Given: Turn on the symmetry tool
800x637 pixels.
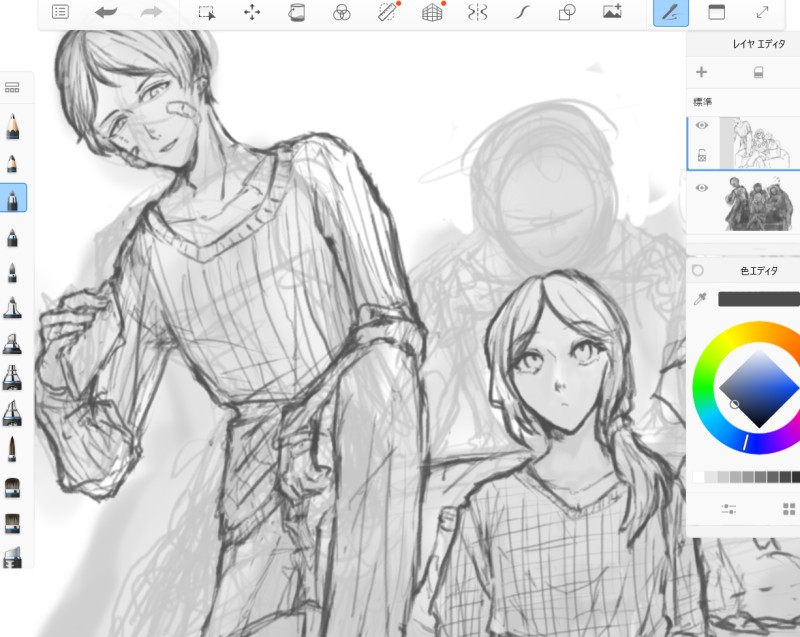Looking at the screenshot, I should click(478, 12).
